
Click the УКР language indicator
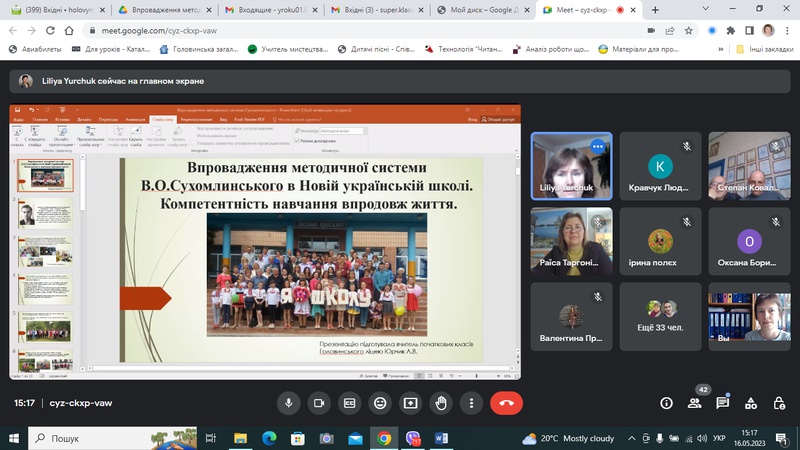pyautogui.click(x=719, y=438)
